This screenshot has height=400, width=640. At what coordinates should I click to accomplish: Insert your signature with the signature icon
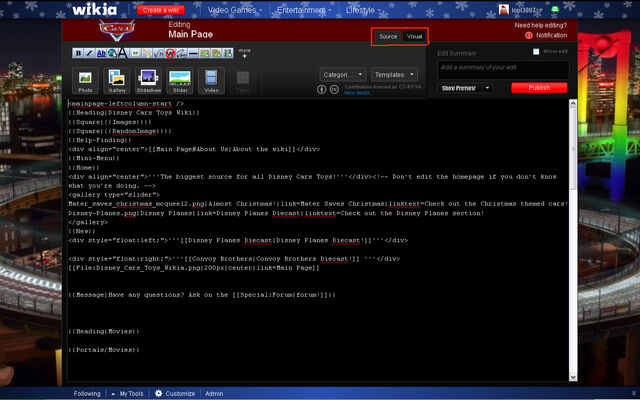[x=182, y=53]
